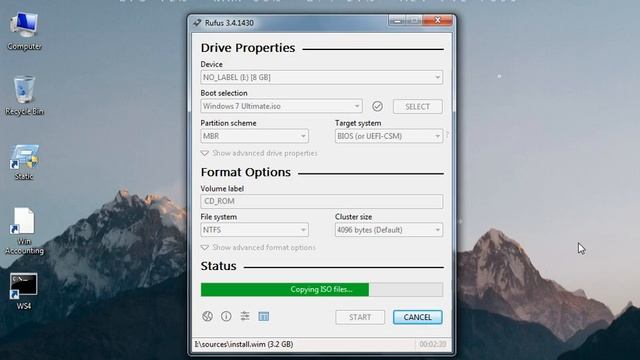Viewport: 640px width, 360px height.
Task: Open the WS4 desktop shortcut
Action: 24,291
